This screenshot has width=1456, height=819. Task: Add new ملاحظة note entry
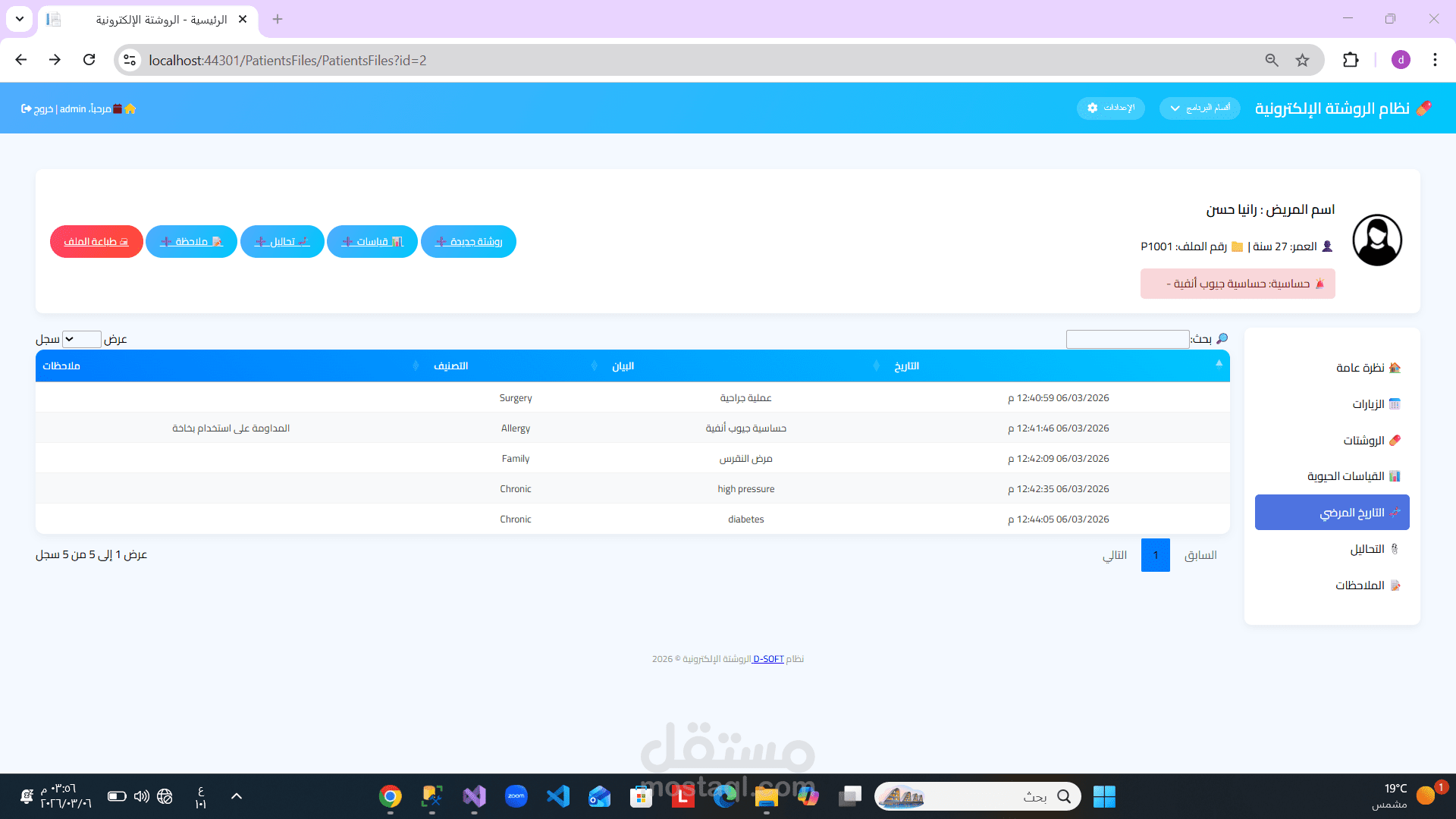[191, 241]
